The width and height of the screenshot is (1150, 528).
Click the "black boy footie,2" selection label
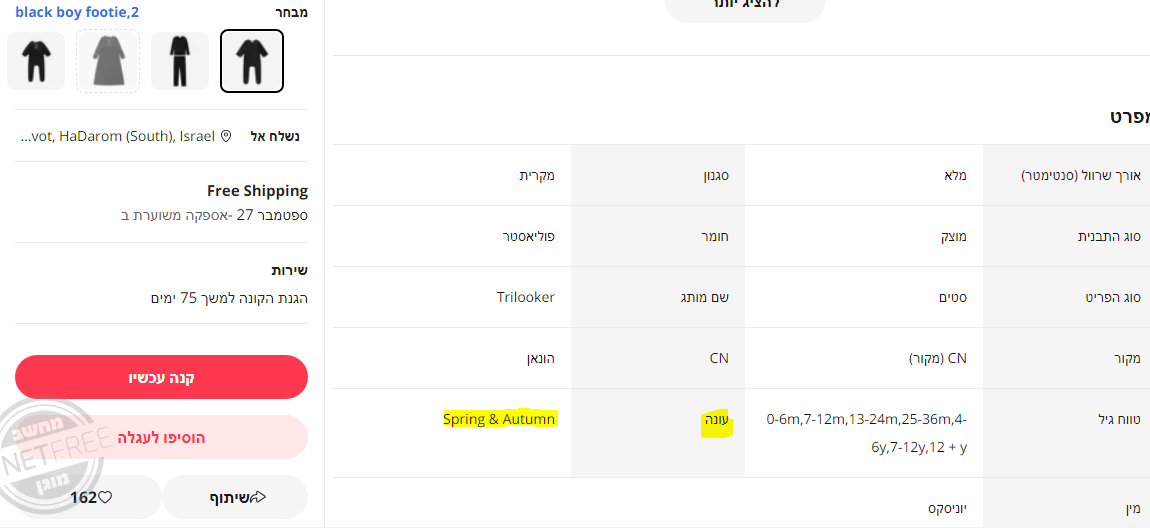coord(77,12)
